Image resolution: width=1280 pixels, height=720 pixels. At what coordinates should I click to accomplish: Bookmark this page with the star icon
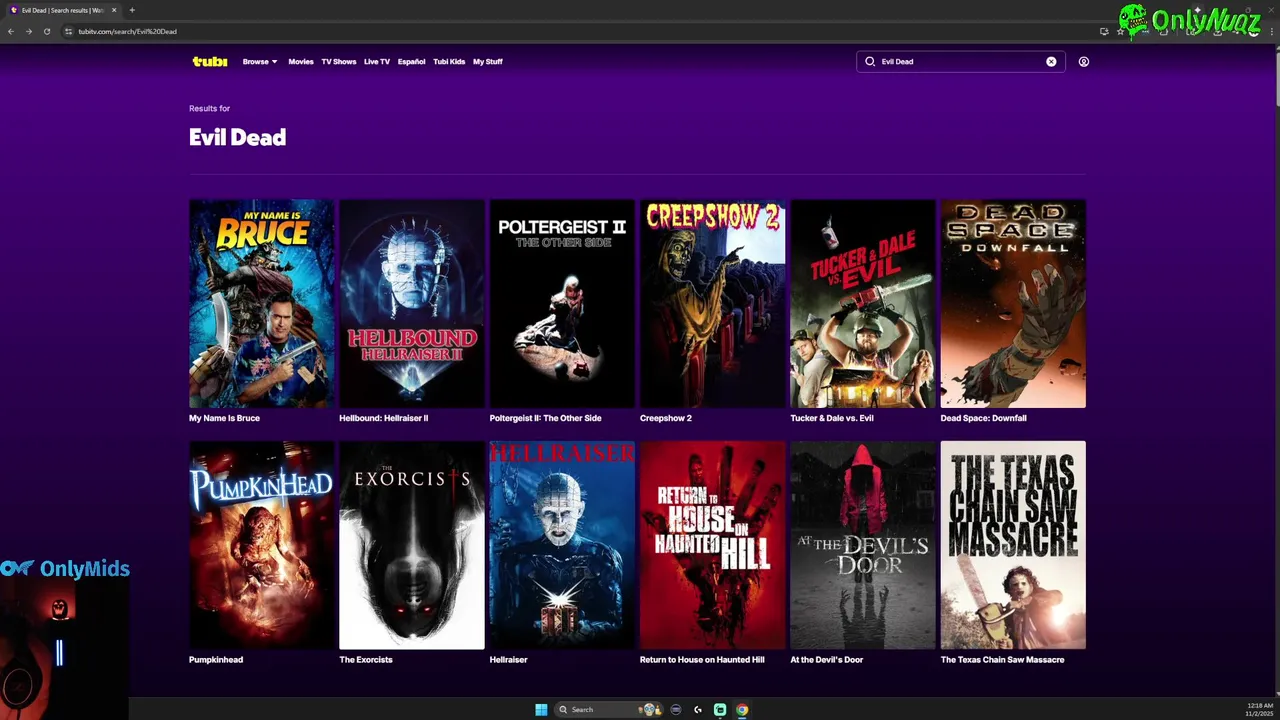[x=1120, y=31]
